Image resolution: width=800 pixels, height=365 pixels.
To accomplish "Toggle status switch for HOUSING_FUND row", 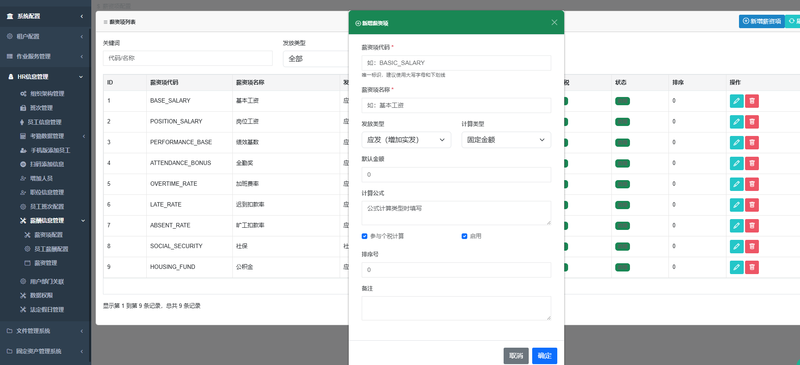I will (x=622, y=267).
